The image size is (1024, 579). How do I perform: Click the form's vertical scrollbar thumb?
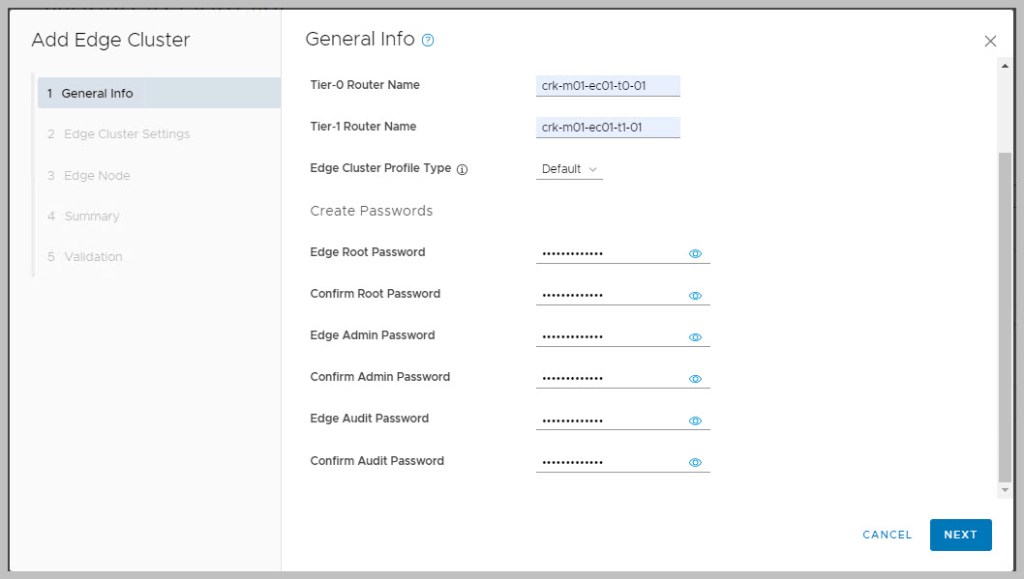[x=1005, y=315]
